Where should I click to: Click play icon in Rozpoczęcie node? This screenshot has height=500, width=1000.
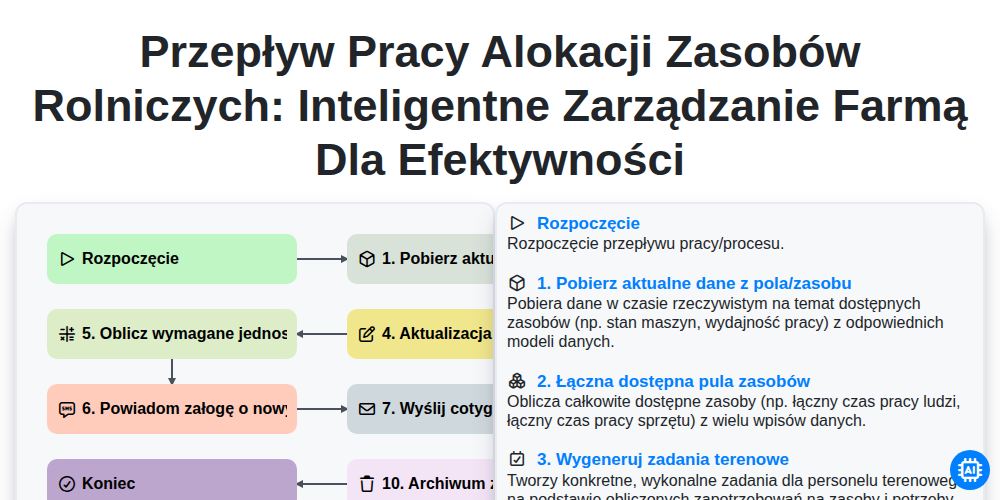point(67,259)
